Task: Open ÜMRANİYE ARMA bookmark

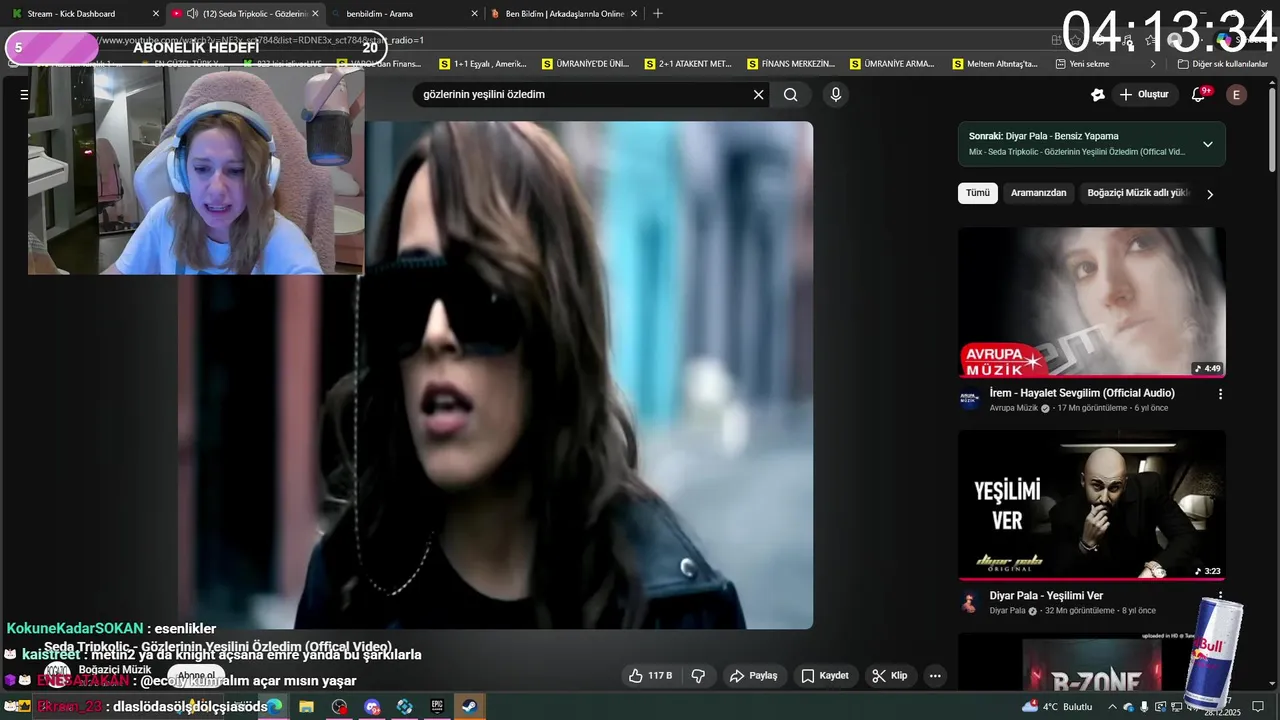Action: [892, 64]
